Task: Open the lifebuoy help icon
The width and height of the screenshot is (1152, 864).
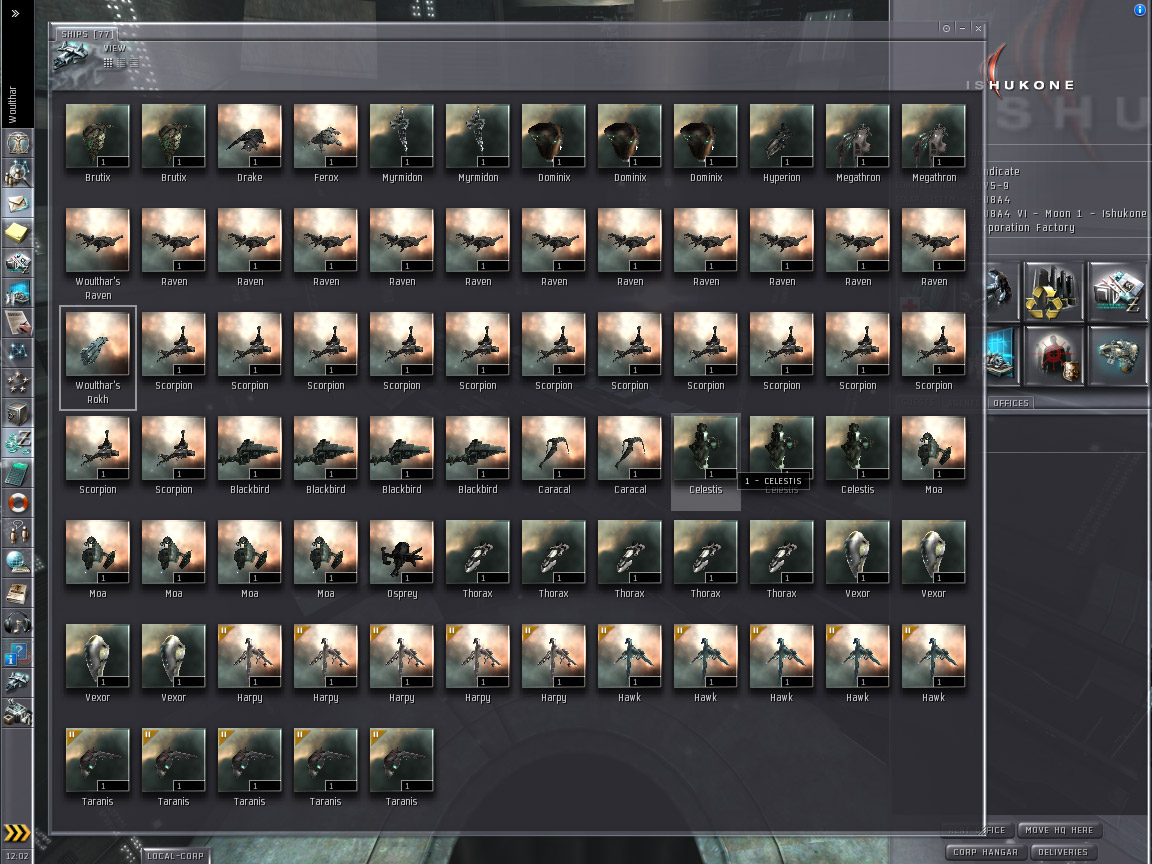Action: [17, 504]
